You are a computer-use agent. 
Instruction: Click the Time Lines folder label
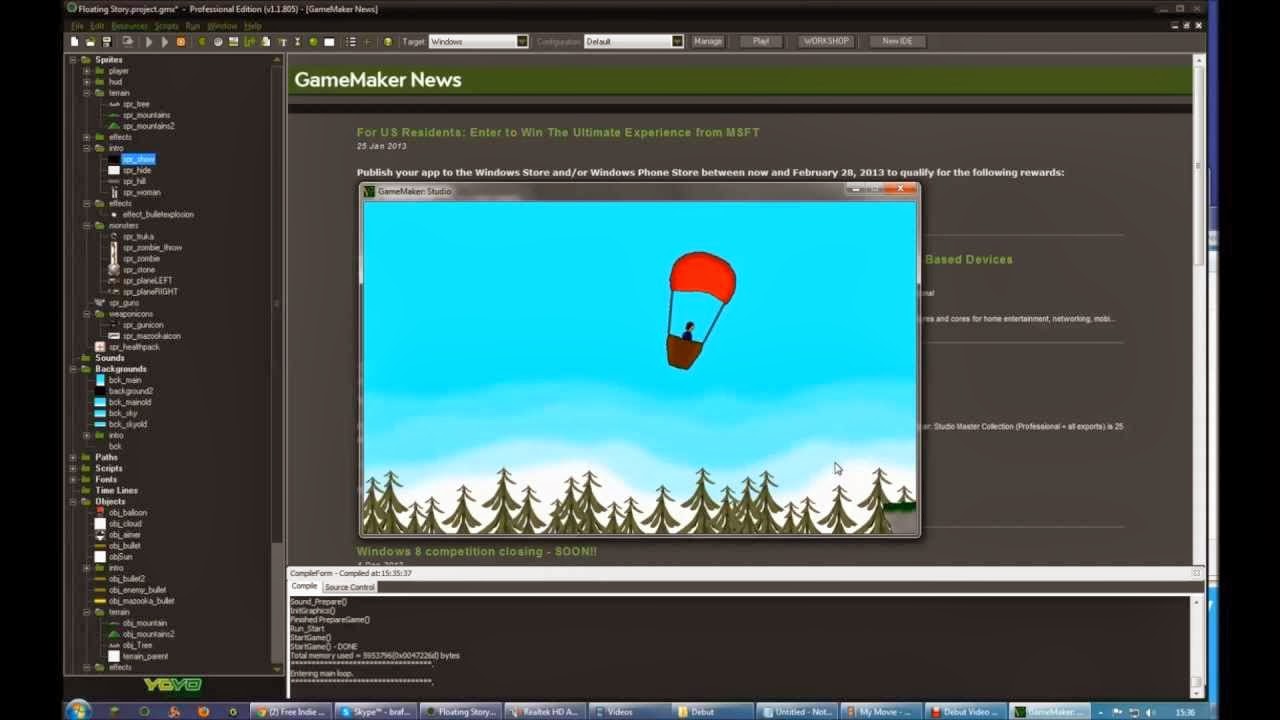click(116, 490)
